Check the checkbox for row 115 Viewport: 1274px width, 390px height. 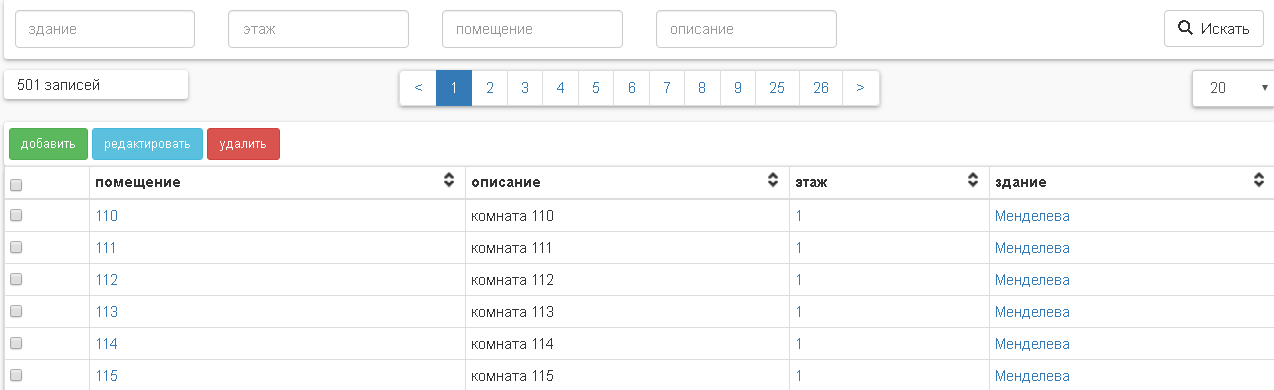pos(16,375)
